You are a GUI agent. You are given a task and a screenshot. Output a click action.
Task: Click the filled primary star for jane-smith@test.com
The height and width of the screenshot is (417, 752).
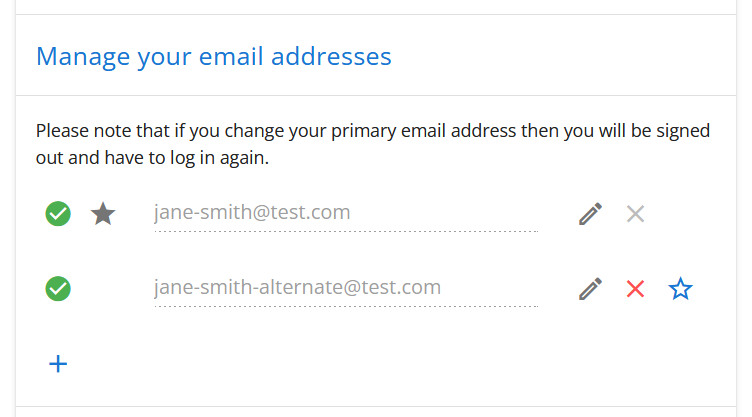pos(103,213)
